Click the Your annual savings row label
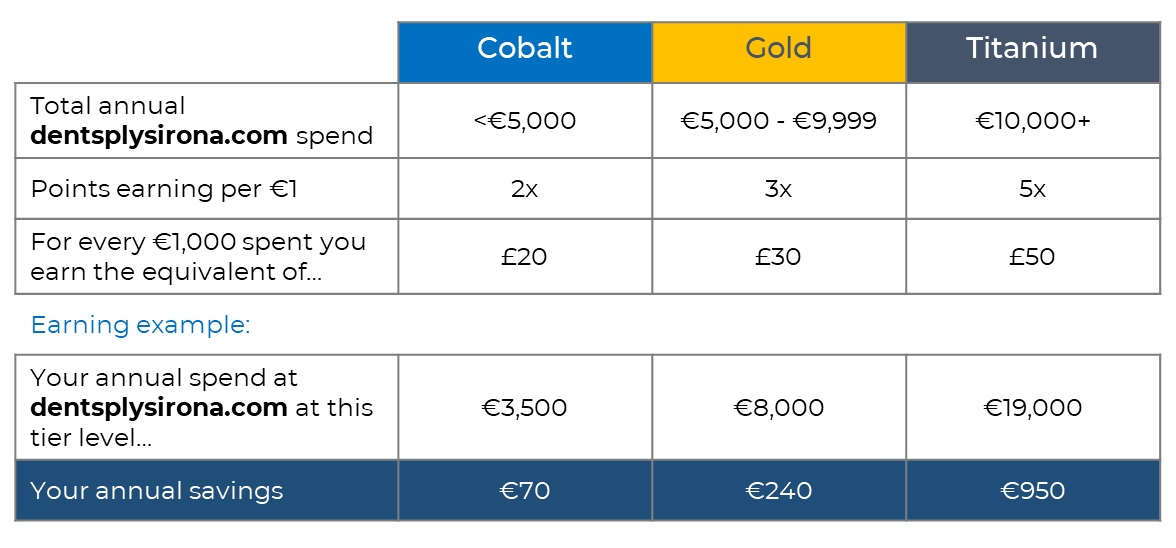This screenshot has width=1176, height=548. (157, 491)
